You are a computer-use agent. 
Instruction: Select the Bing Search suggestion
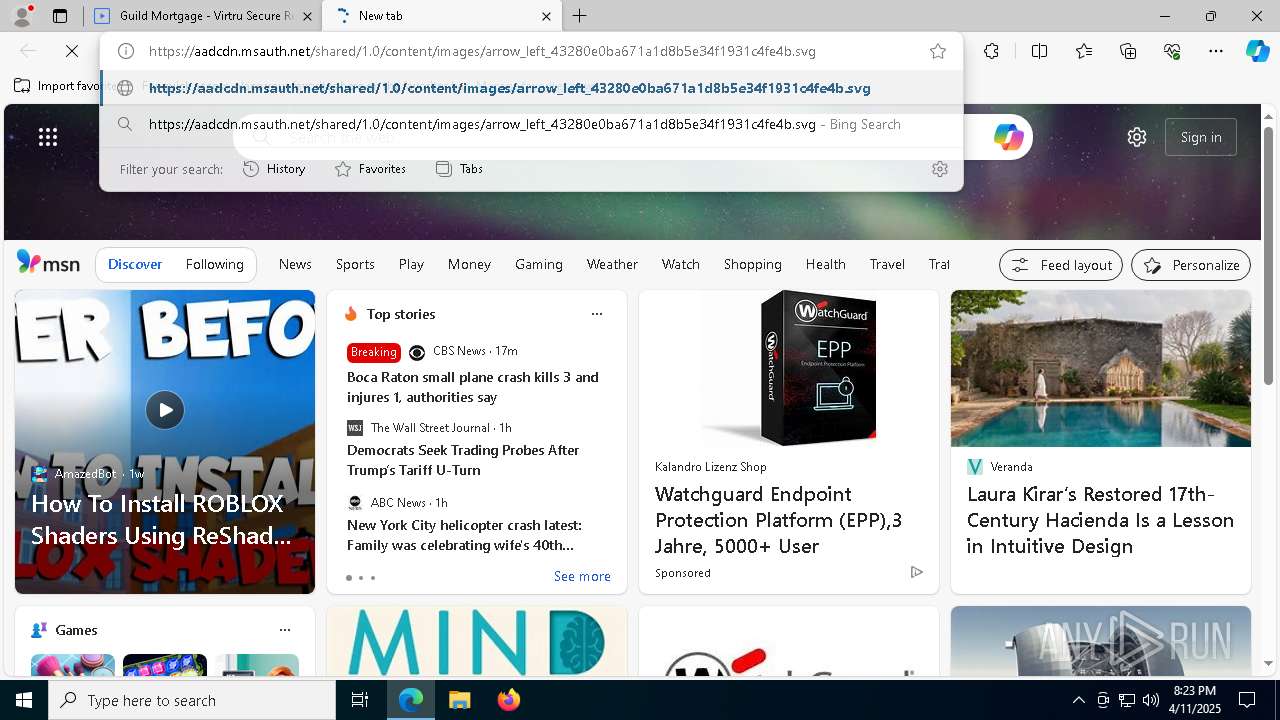pyautogui.click(x=531, y=124)
